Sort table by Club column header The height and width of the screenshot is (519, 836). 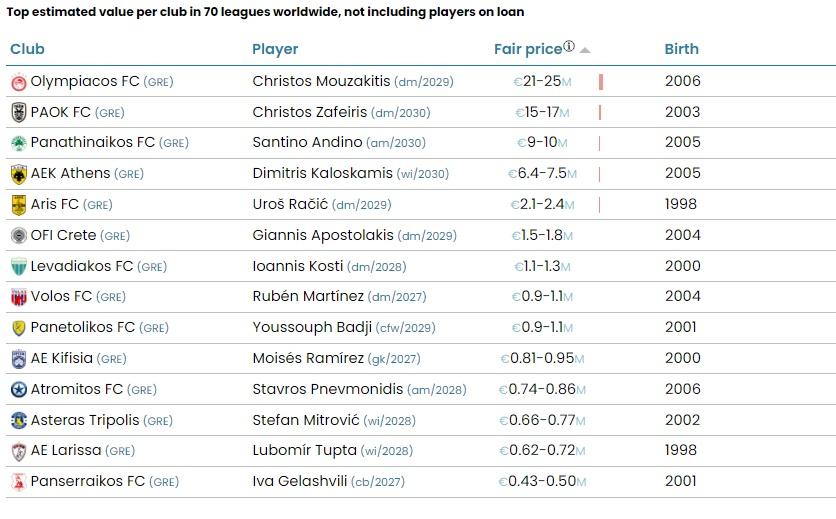coord(27,49)
